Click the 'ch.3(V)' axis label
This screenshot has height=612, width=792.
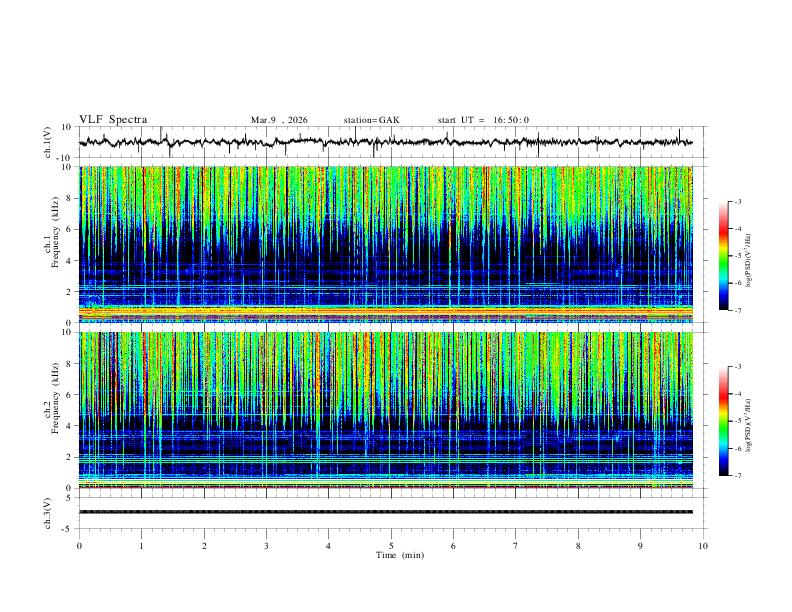(x=48, y=513)
